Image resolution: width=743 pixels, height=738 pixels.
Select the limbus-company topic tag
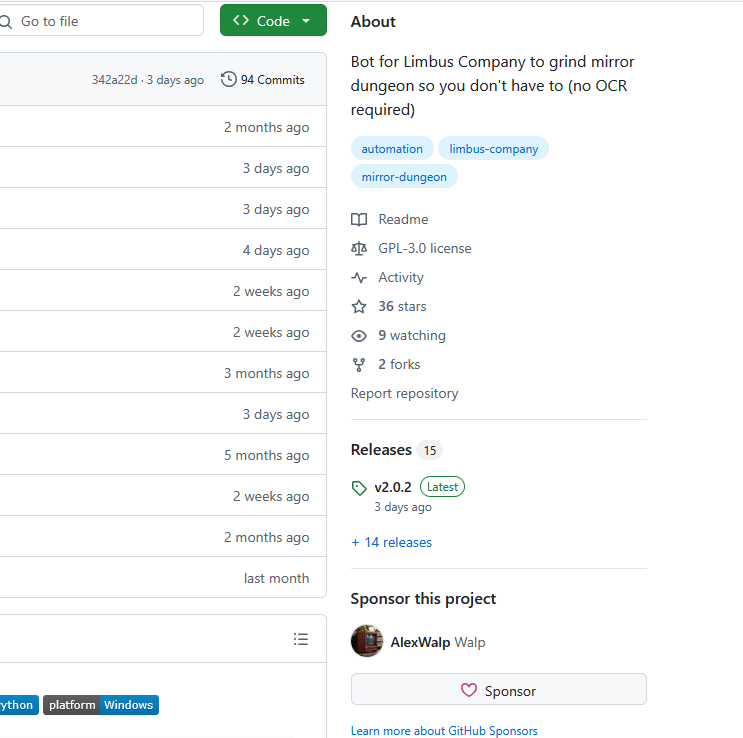pos(493,148)
